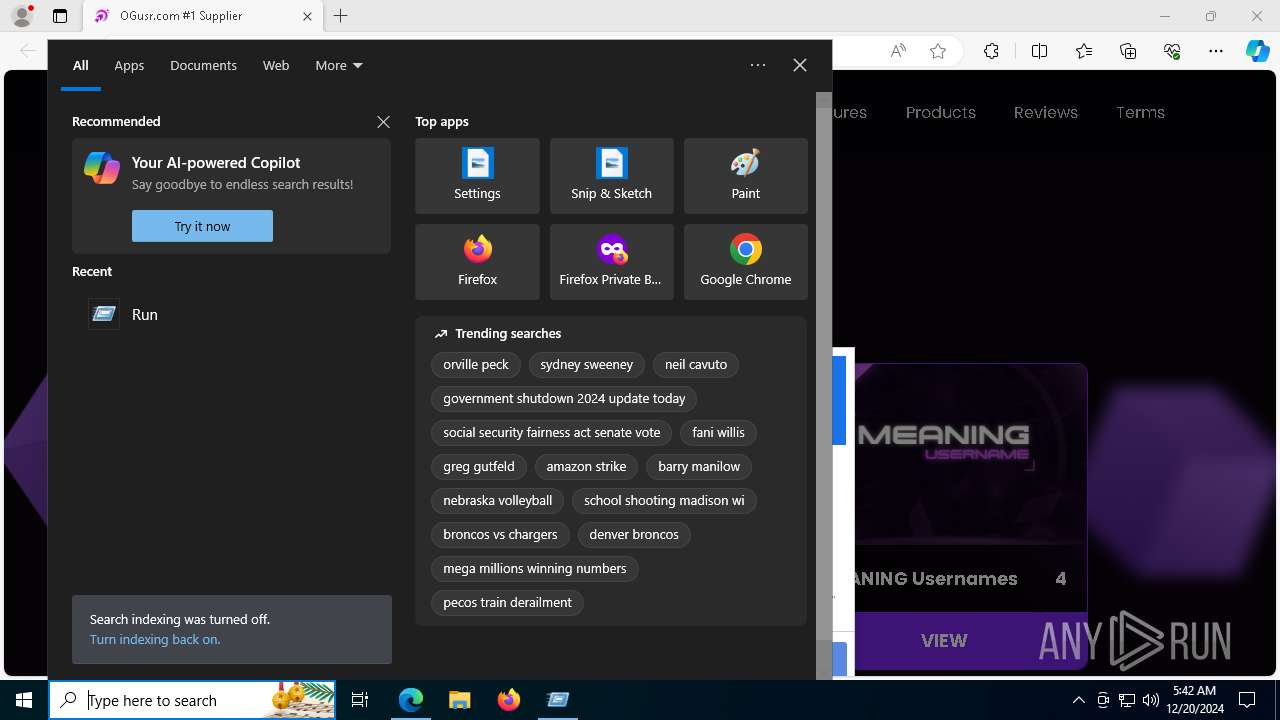Screen dimensions: 1280x720
Task: Open search panel options ellipsis
Action: point(758,65)
